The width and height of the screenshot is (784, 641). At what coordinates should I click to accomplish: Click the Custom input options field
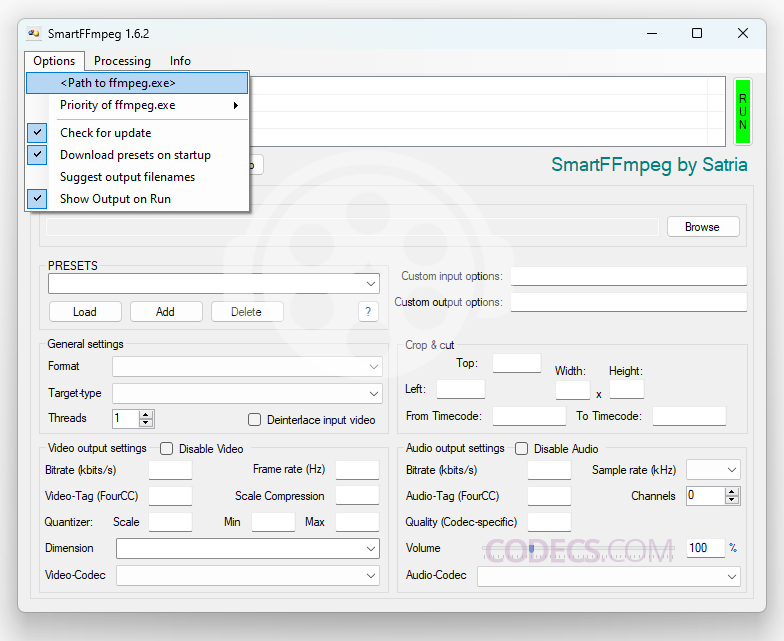click(x=628, y=276)
